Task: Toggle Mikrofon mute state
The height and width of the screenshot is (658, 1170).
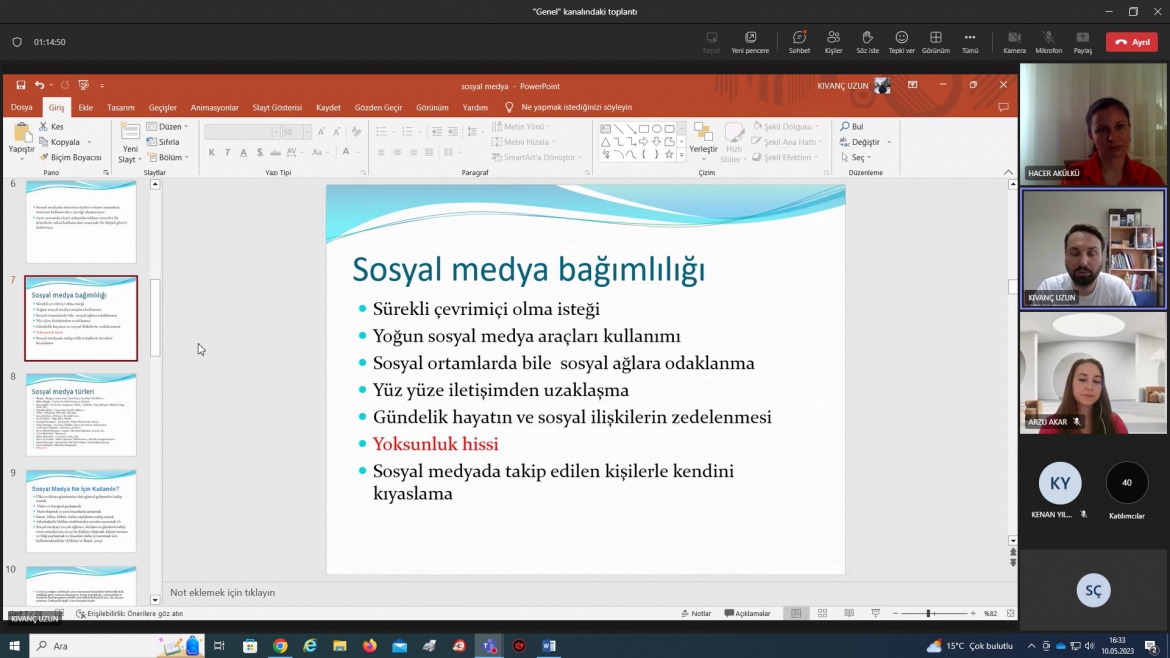Action: (x=1048, y=42)
